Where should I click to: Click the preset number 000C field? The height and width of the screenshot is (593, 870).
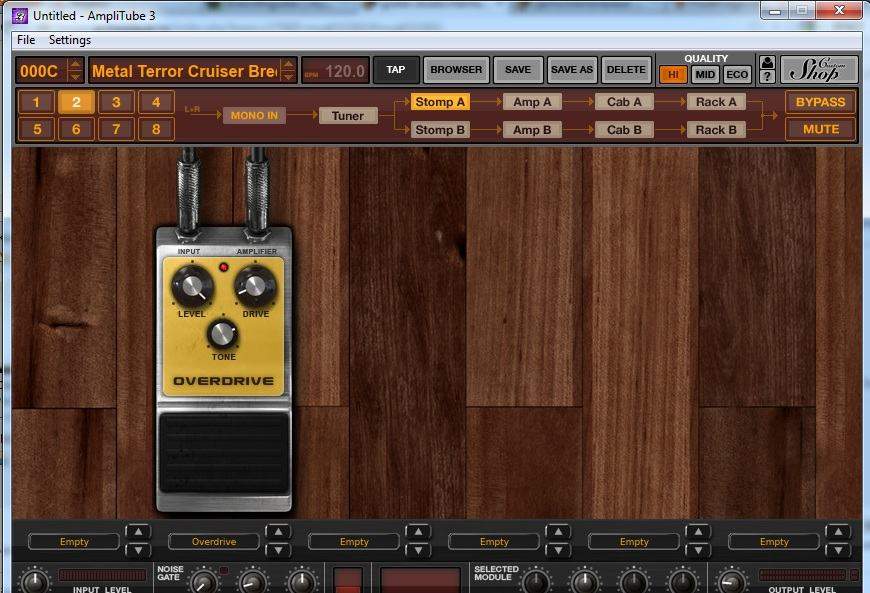click(40, 71)
